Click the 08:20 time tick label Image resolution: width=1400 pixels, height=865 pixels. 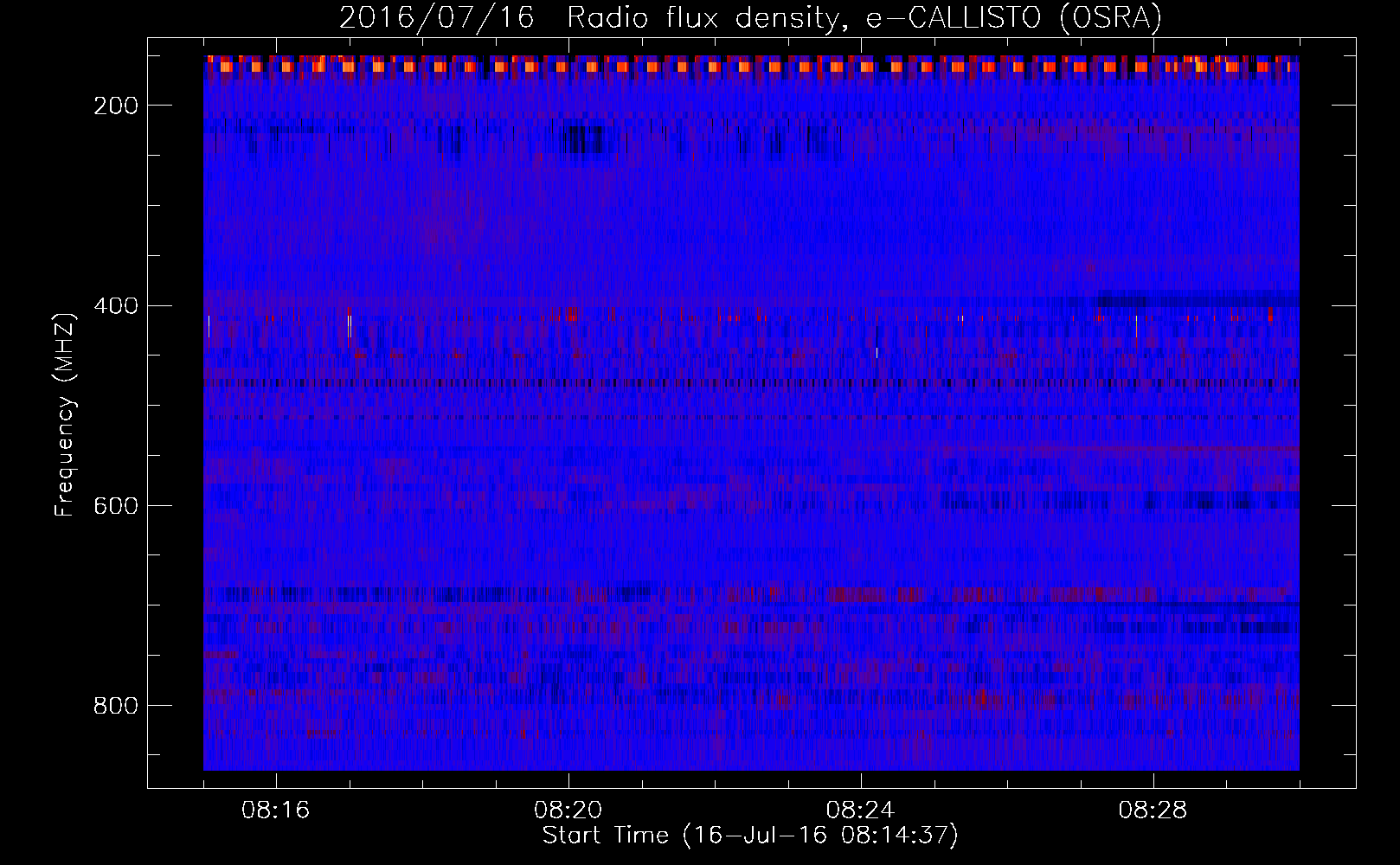point(568,811)
